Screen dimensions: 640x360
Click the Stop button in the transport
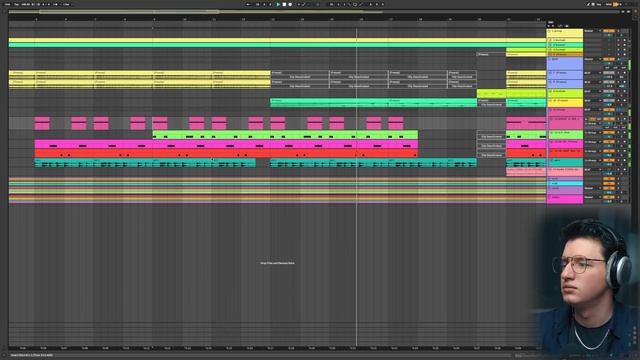coord(284,4)
